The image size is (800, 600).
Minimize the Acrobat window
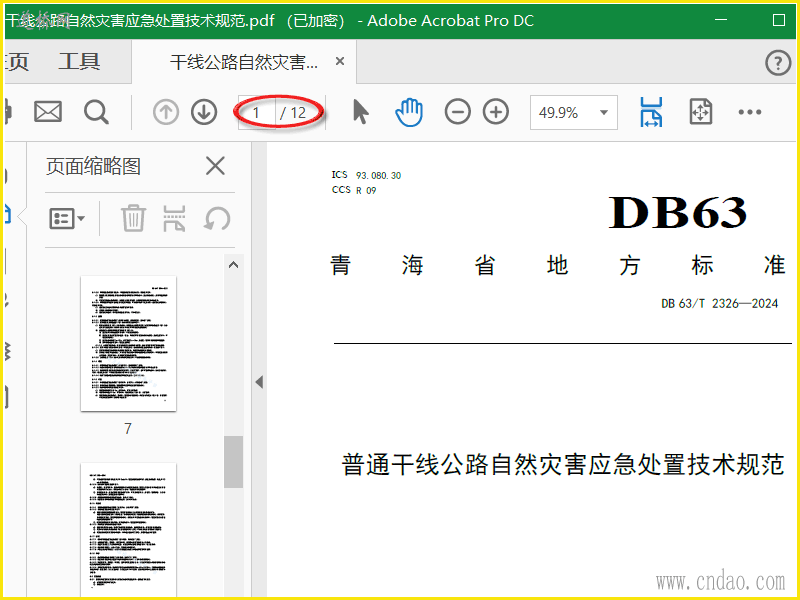coord(721,20)
